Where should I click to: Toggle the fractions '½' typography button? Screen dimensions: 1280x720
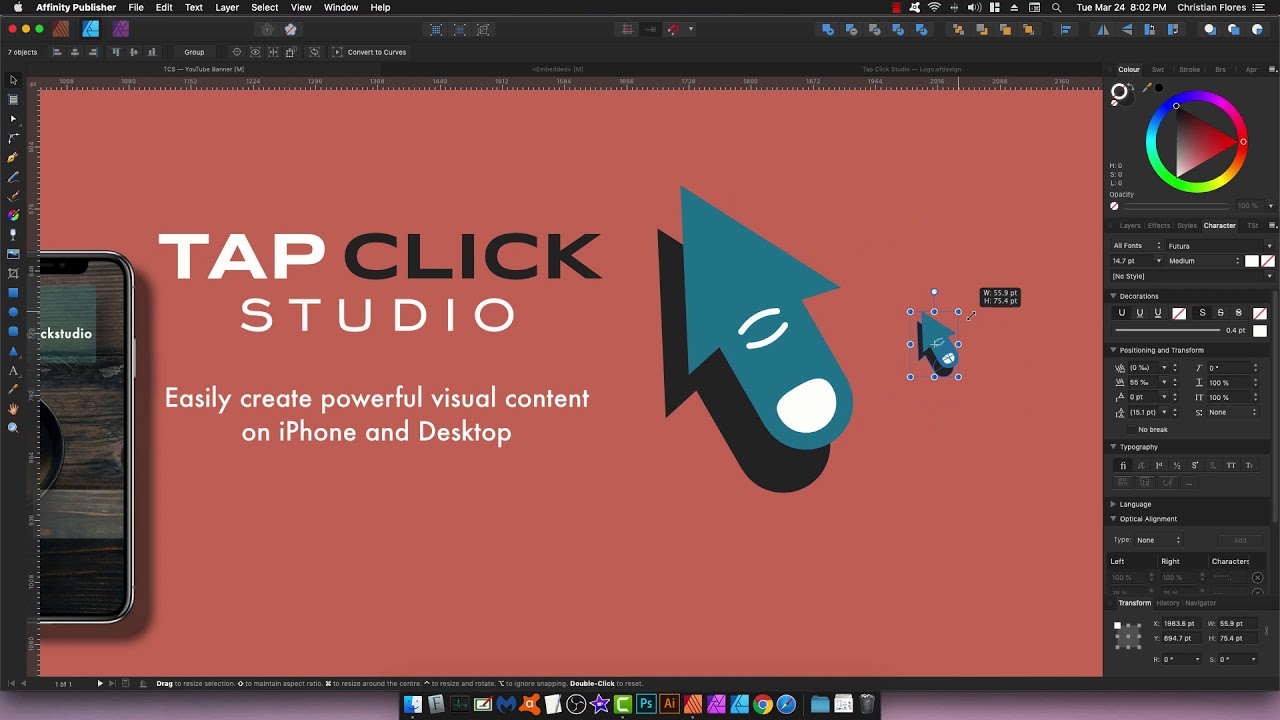(1177, 465)
